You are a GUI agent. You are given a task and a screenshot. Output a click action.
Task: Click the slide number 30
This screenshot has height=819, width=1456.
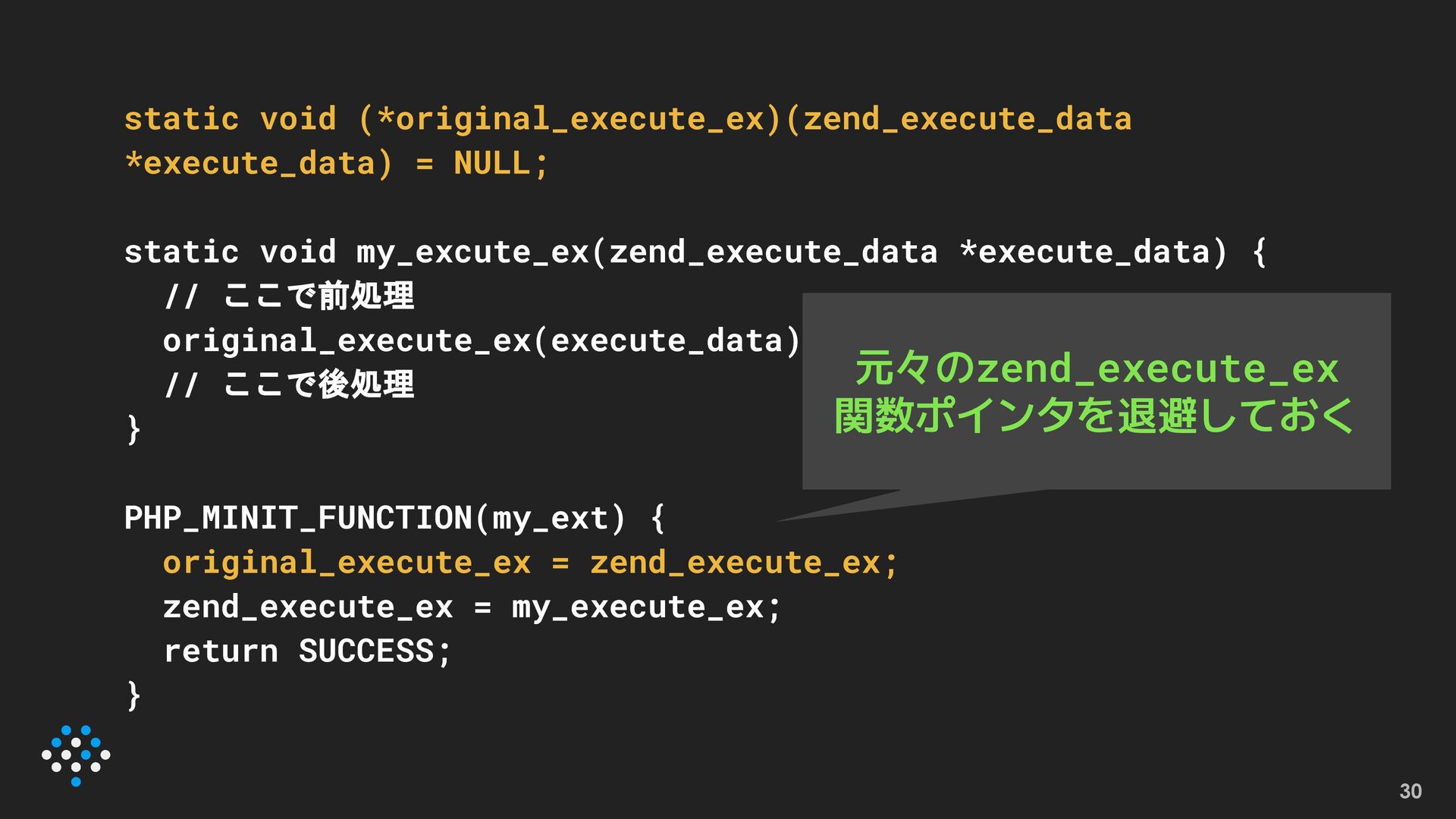coord(1410,791)
